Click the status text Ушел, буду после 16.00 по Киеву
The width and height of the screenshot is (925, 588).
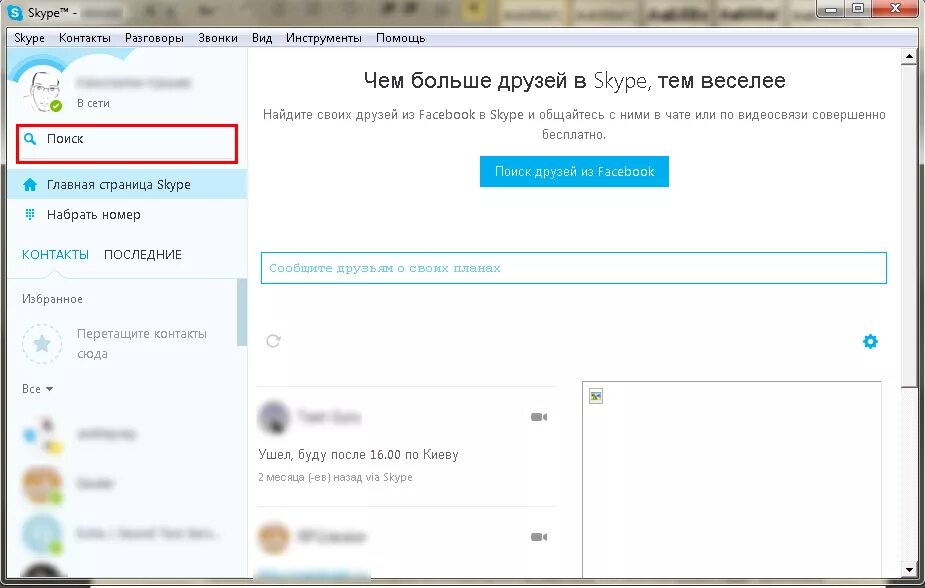(x=358, y=455)
